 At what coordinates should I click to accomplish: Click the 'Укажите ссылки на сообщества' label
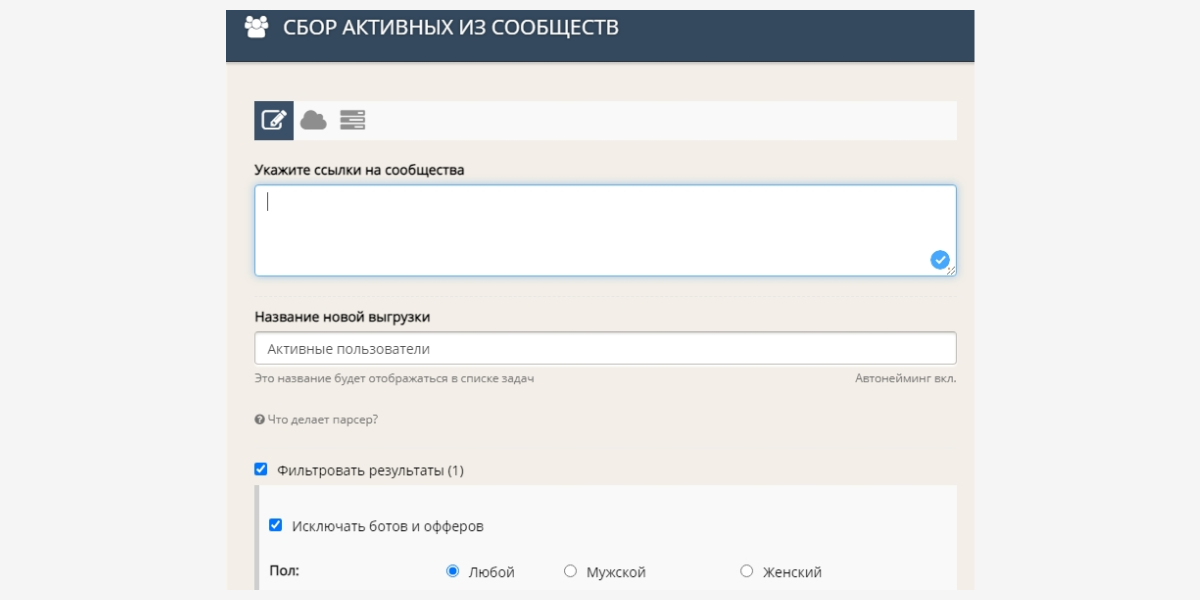coord(359,170)
